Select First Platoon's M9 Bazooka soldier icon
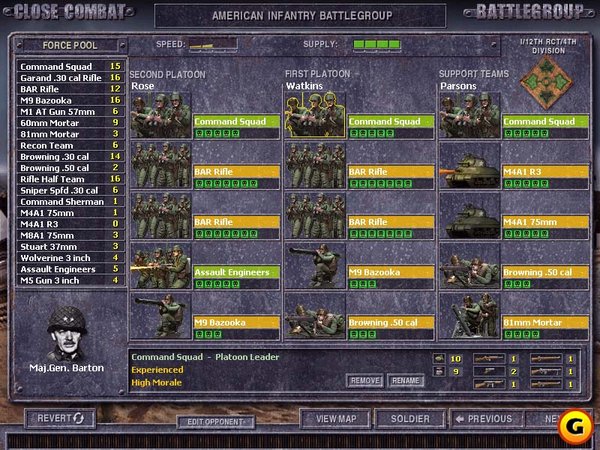The height and width of the screenshot is (450, 600). (315, 266)
